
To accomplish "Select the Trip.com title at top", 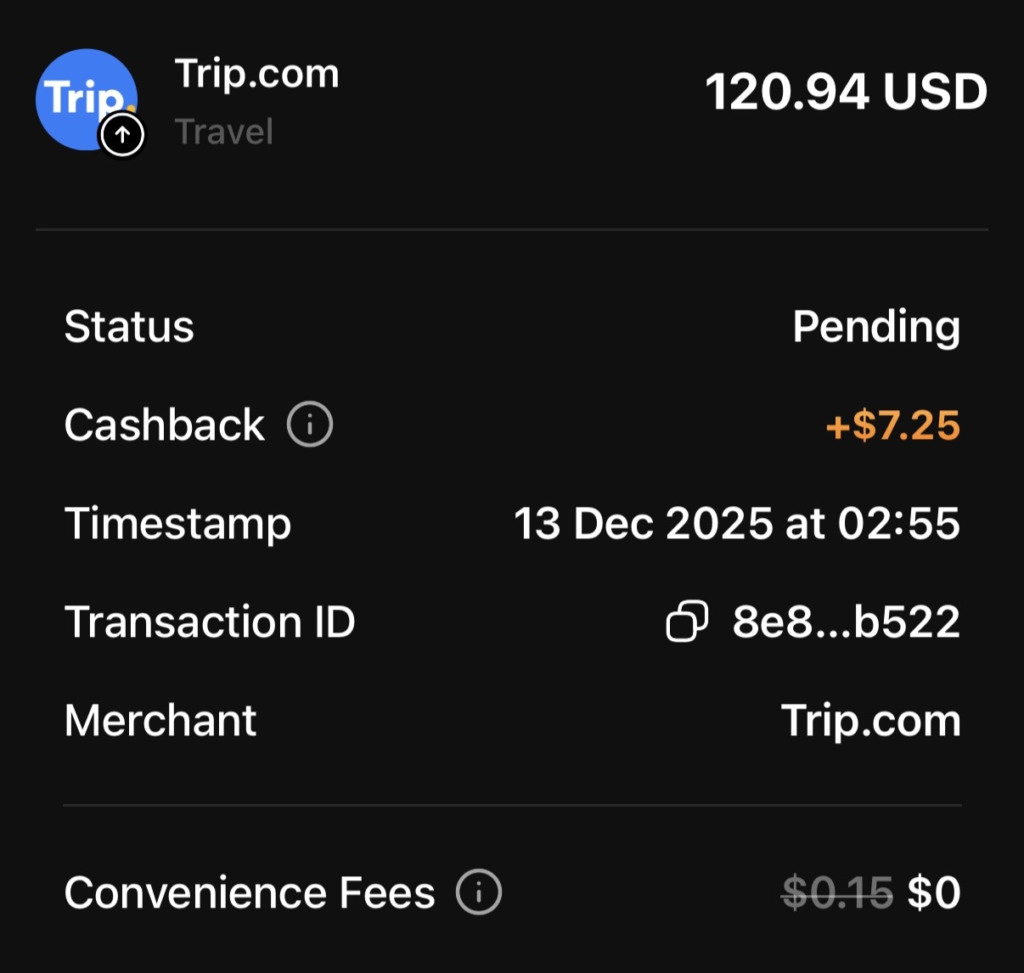I will coord(257,74).
